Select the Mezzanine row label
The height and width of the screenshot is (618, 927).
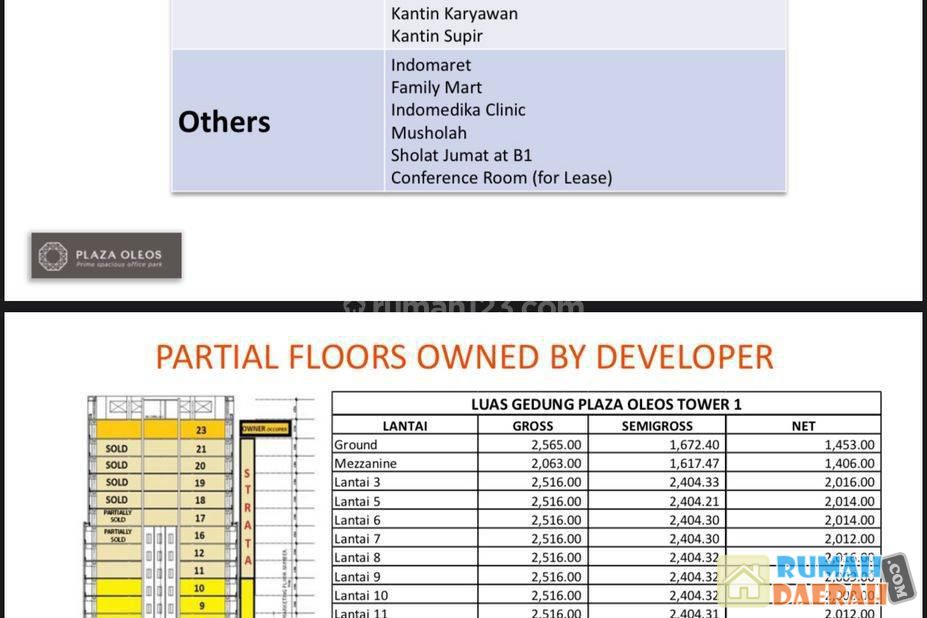[365, 463]
